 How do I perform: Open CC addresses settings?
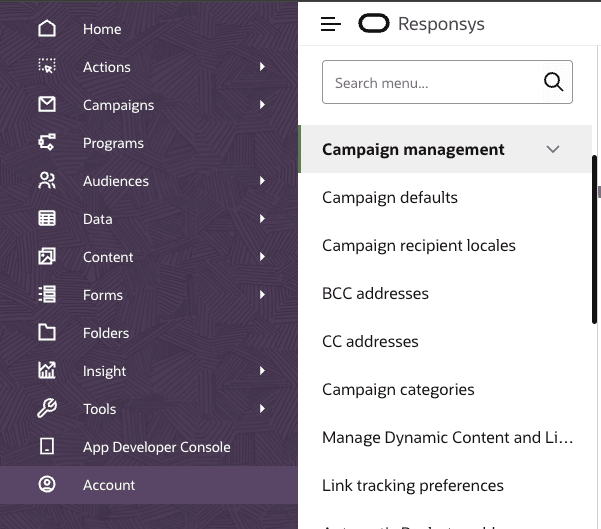(370, 342)
